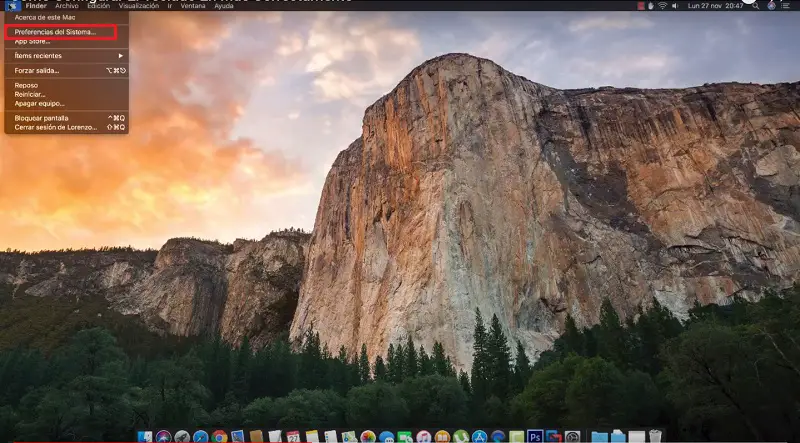Viewport: 800px width, 443px height.
Task: Click the Apple logo menu icon
Action: 10,5
